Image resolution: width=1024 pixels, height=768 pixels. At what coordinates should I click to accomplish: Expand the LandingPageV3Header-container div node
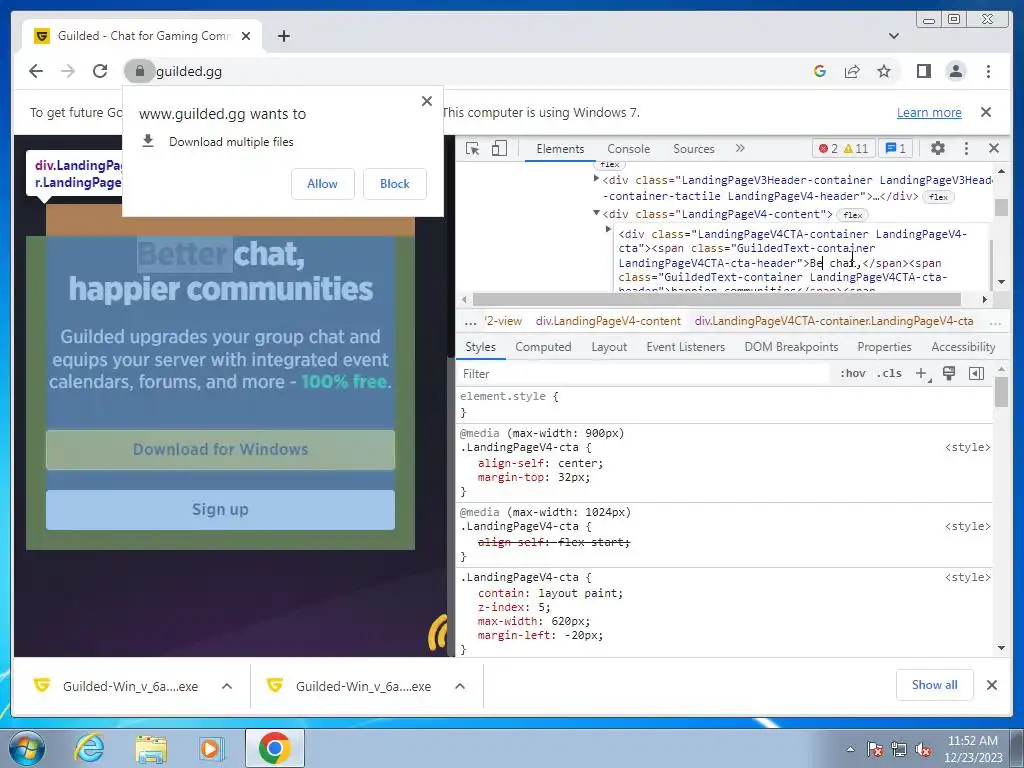coord(596,178)
